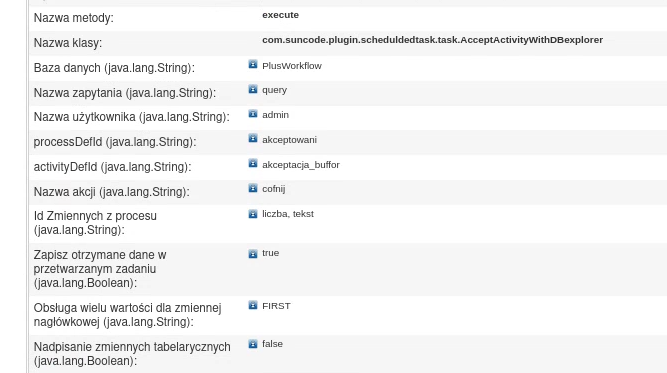Viewport: 667px width, 373px height.
Task: Click the cofnij action name value
Action: [274, 189]
